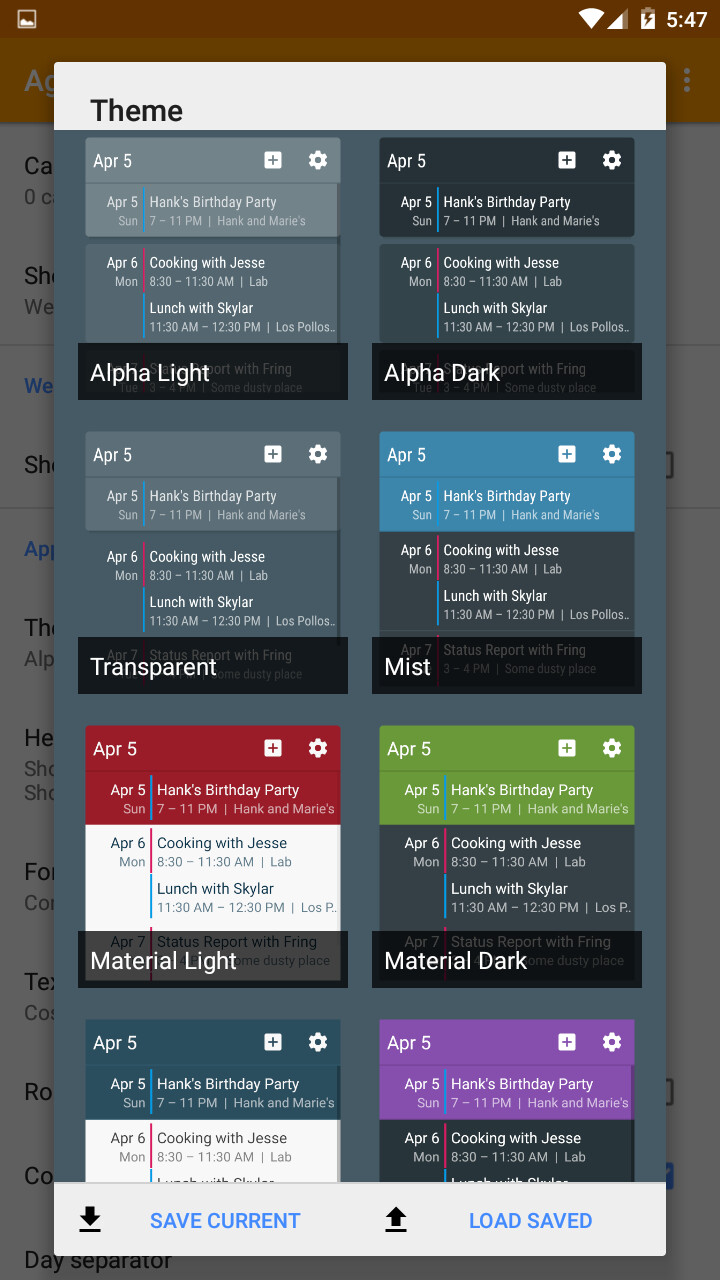
Task: Tap the upload icon beside Load Saved
Action: [x=396, y=1219]
